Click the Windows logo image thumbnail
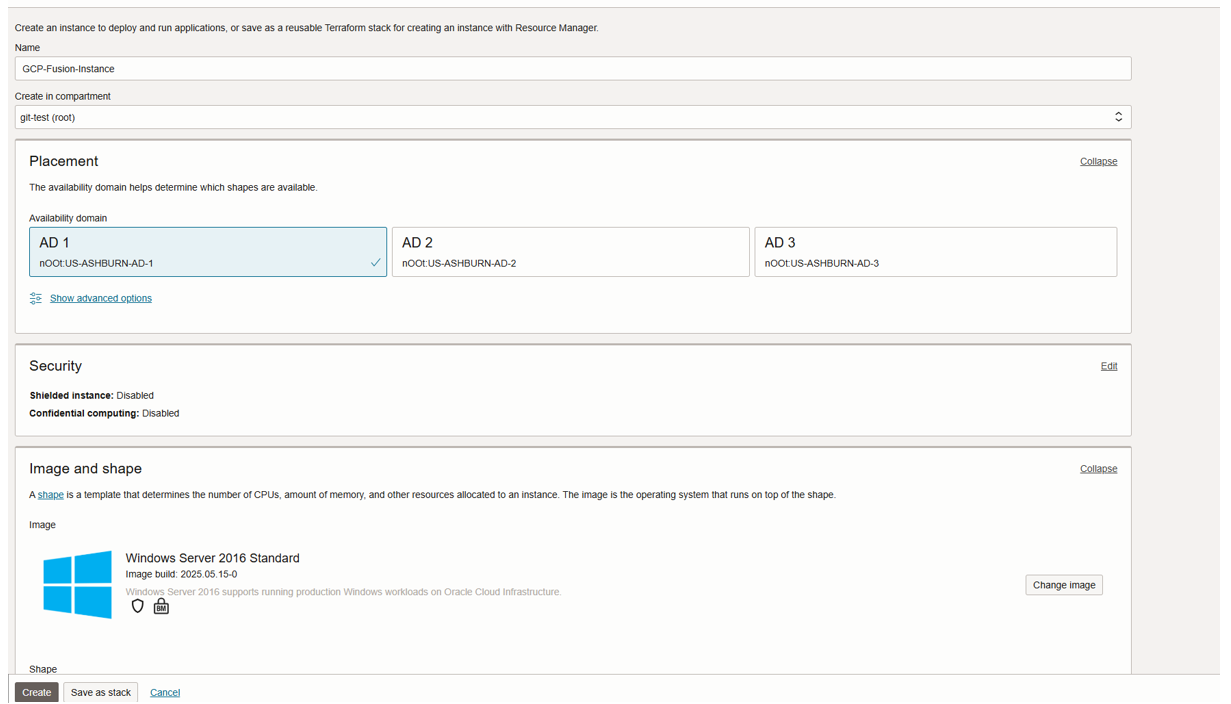Viewport: 1231px width, 704px height. 78,584
